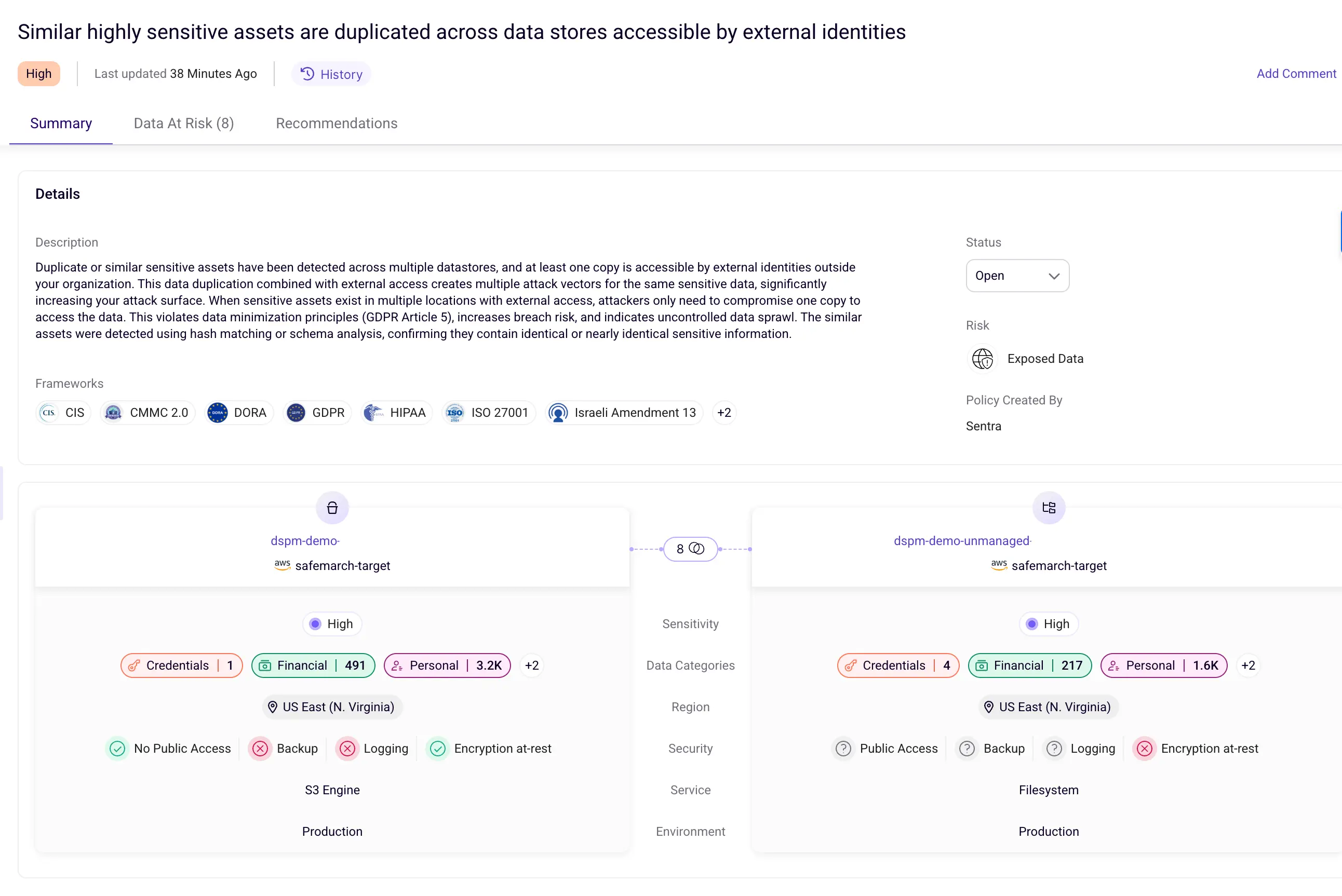Screen dimensions: 1342x896
Task: Click the CIS framework badge
Action: pos(63,413)
